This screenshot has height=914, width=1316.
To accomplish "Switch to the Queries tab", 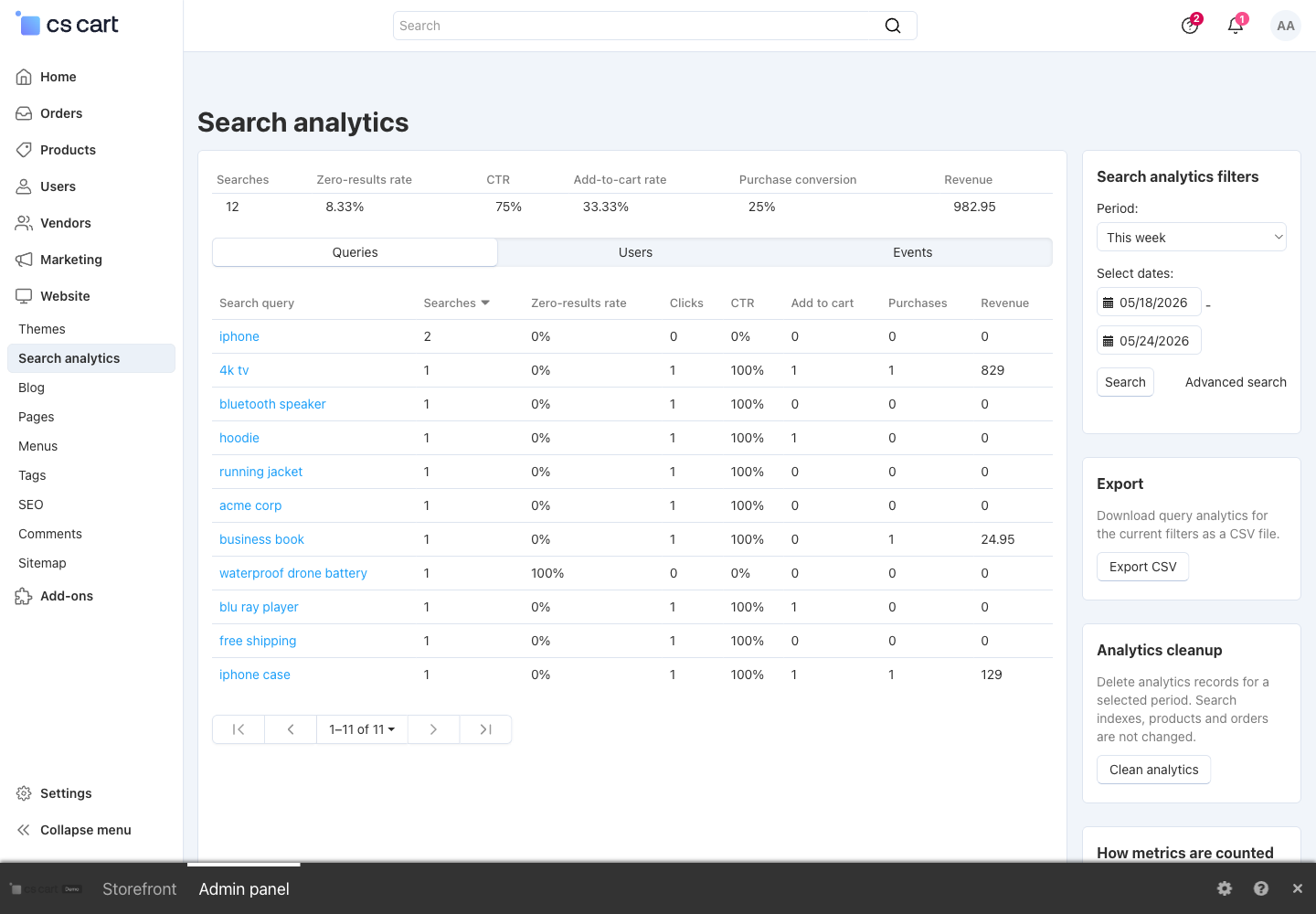I will [x=355, y=252].
